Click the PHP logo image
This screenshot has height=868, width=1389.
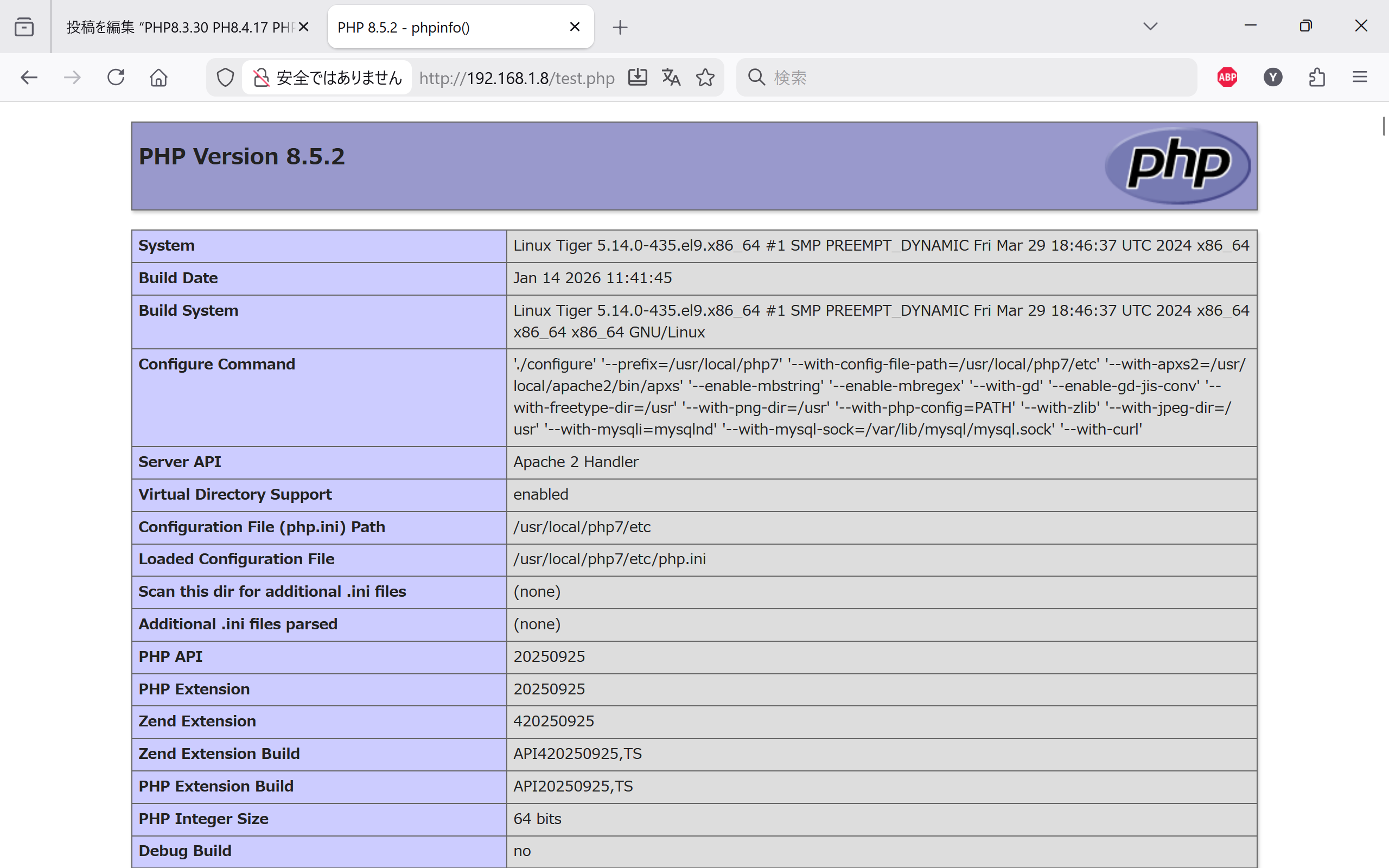pos(1177,165)
